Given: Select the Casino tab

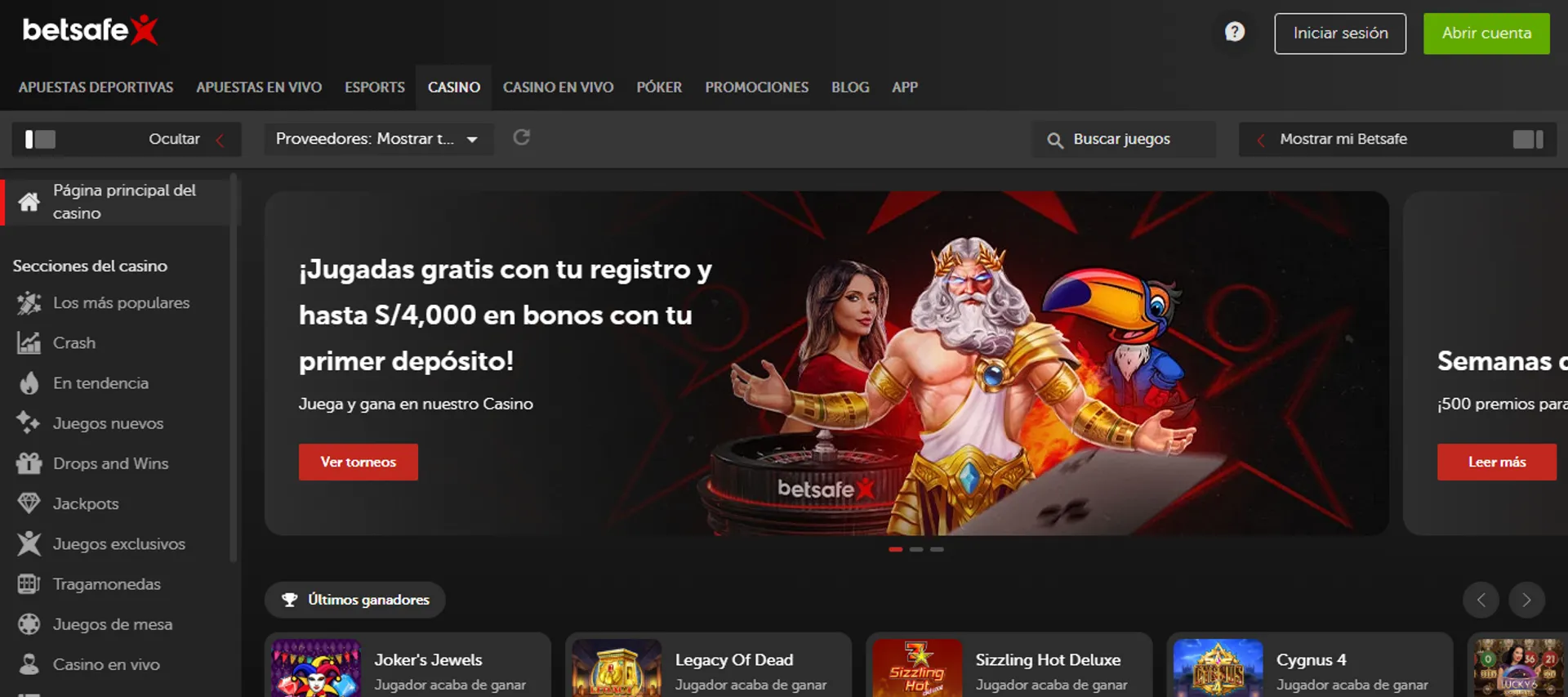Looking at the screenshot, I should coord(454,87).
